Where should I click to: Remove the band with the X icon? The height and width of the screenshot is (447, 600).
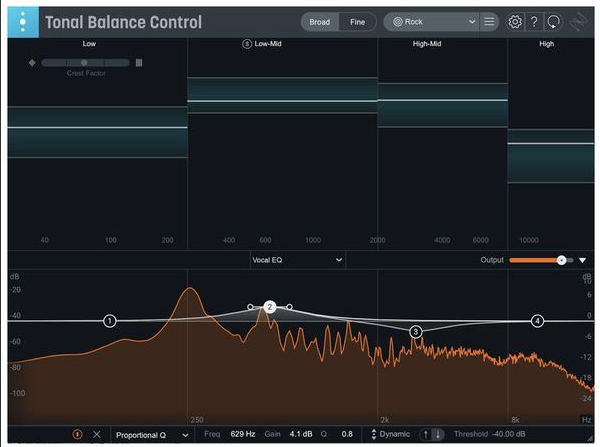[96, 434]
